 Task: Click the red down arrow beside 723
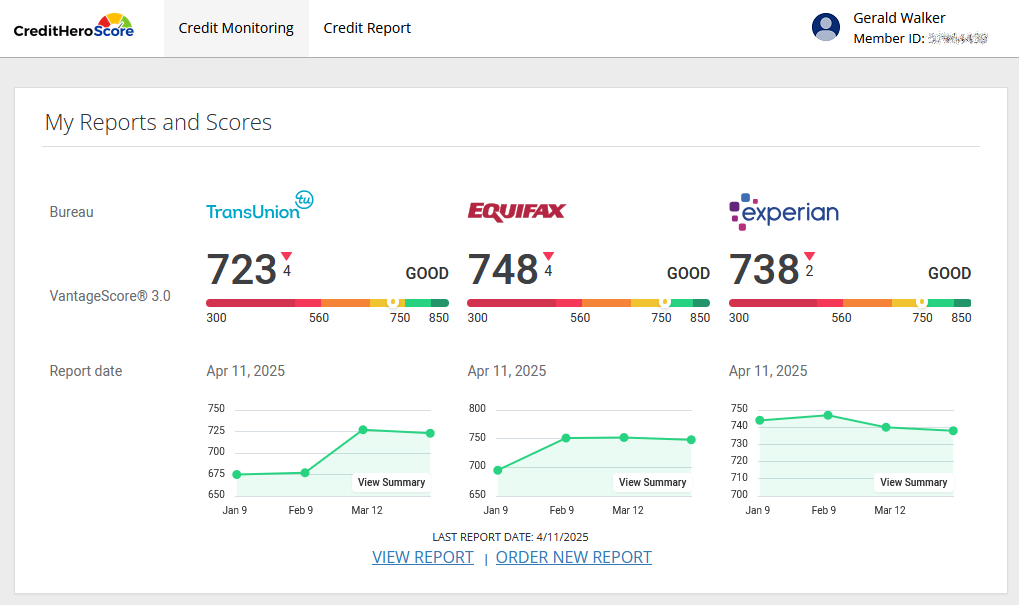click(x=287, y=256)
